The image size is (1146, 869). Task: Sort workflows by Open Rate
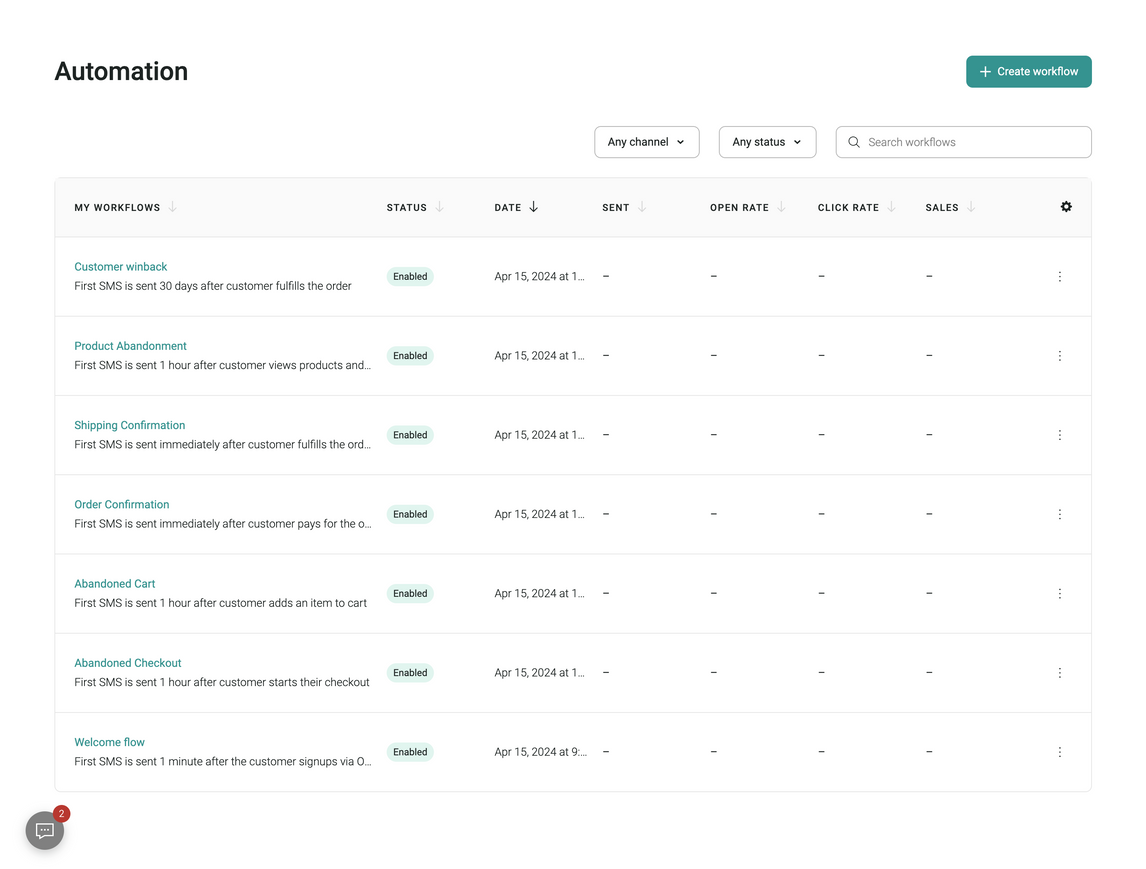point(781,207)
